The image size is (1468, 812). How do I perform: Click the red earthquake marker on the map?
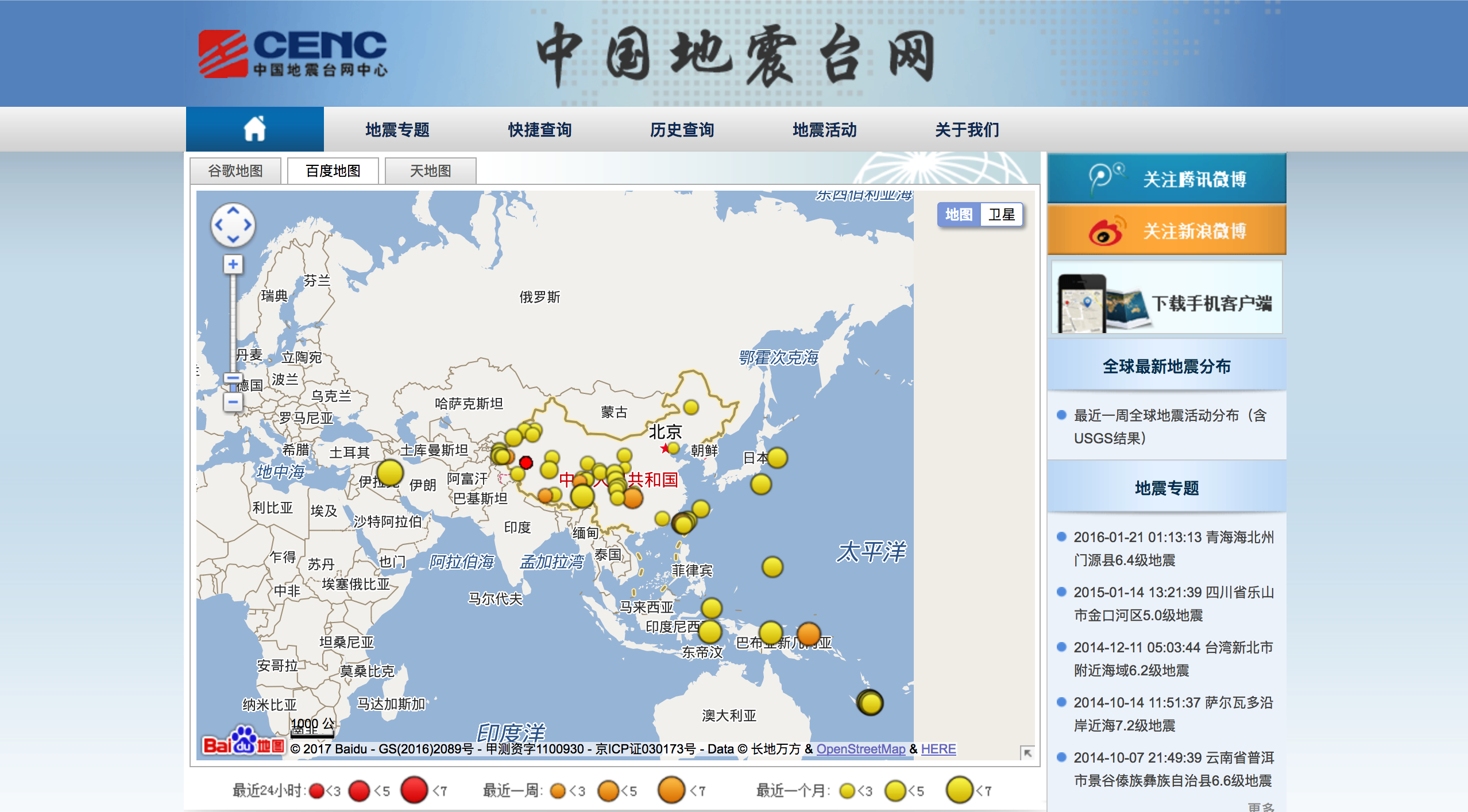[x=526, y=462]
